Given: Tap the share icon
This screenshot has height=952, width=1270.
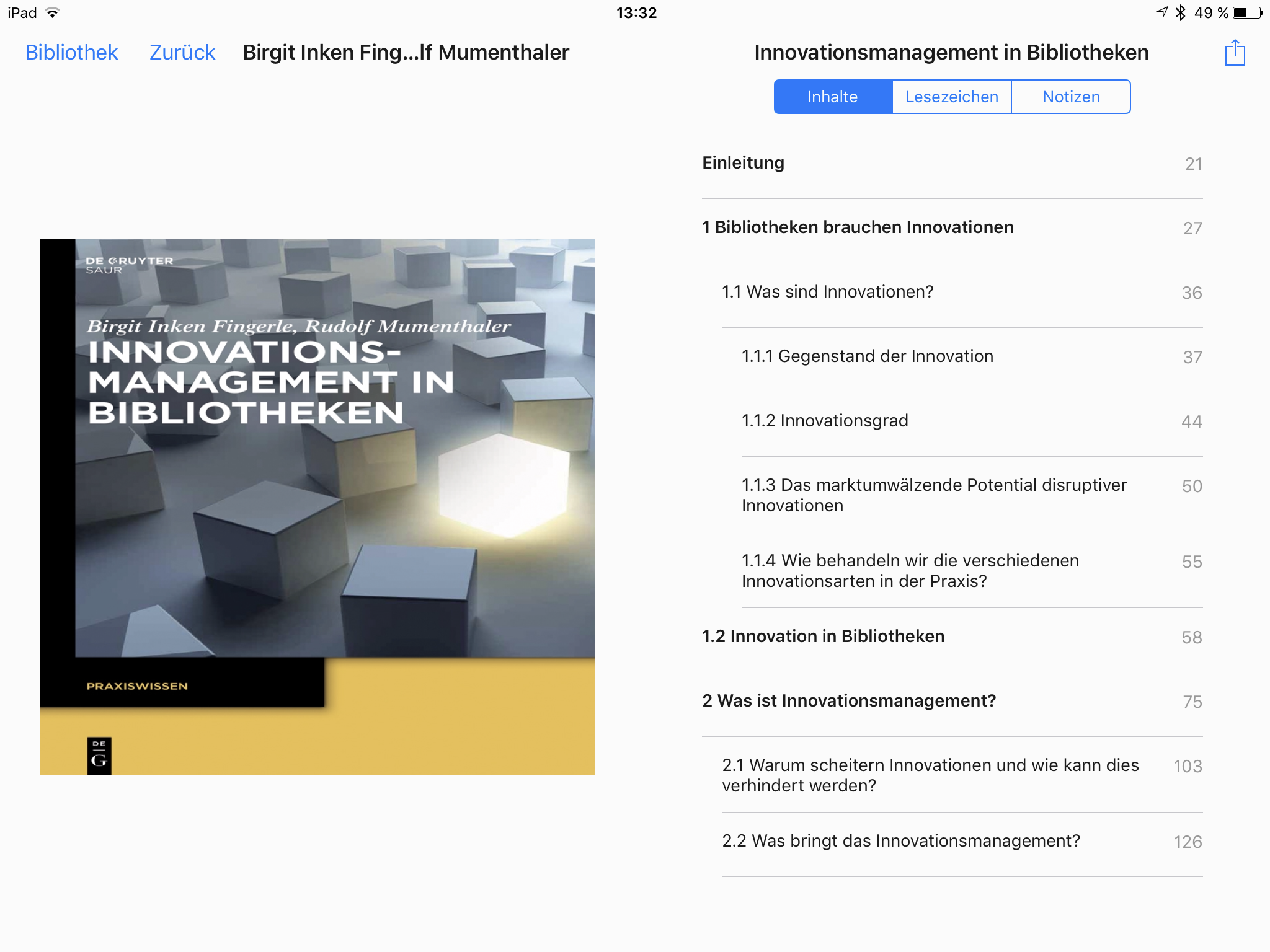Looking at the screenshot, I should (1235, 53).
